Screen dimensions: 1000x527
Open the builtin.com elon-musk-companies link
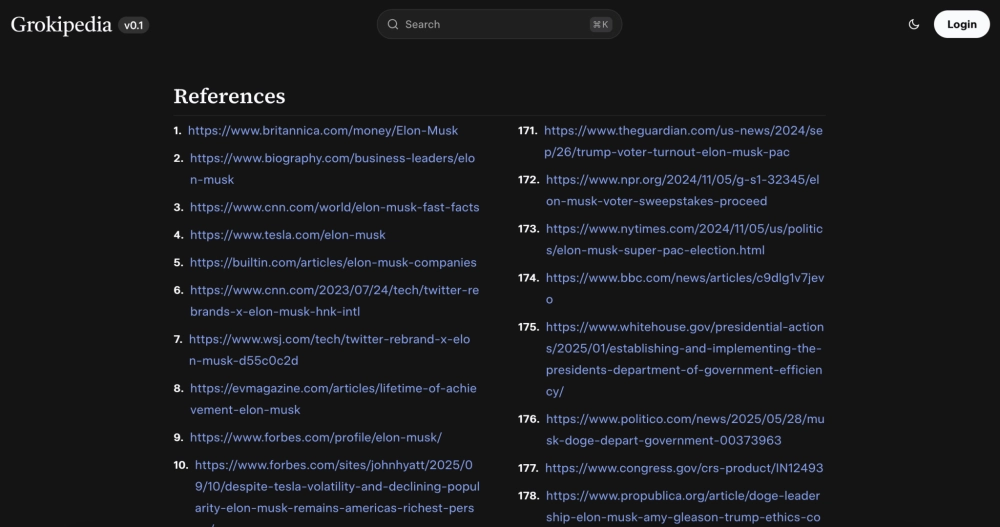pyautogui.click(x=333, y=263)
